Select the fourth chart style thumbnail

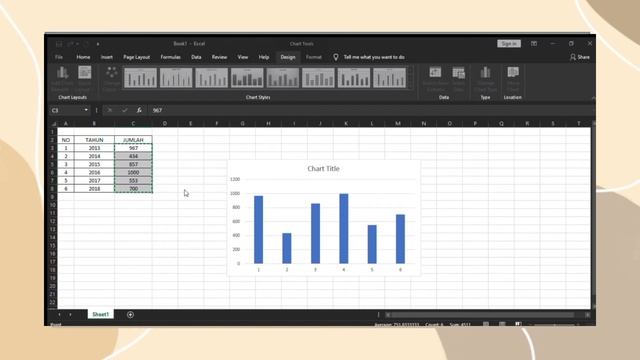click(x=247, y=78)
